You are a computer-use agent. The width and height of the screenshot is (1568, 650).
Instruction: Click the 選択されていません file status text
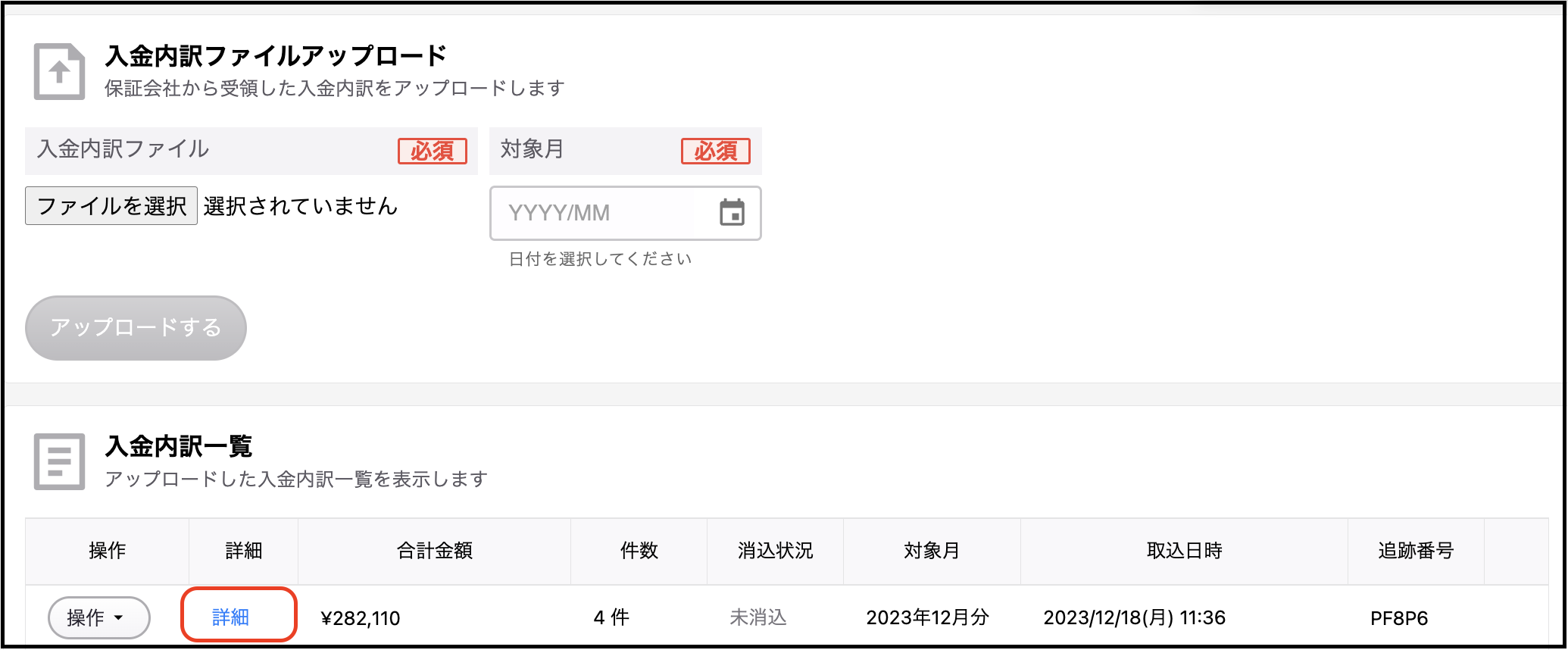(x=300, y=206)
